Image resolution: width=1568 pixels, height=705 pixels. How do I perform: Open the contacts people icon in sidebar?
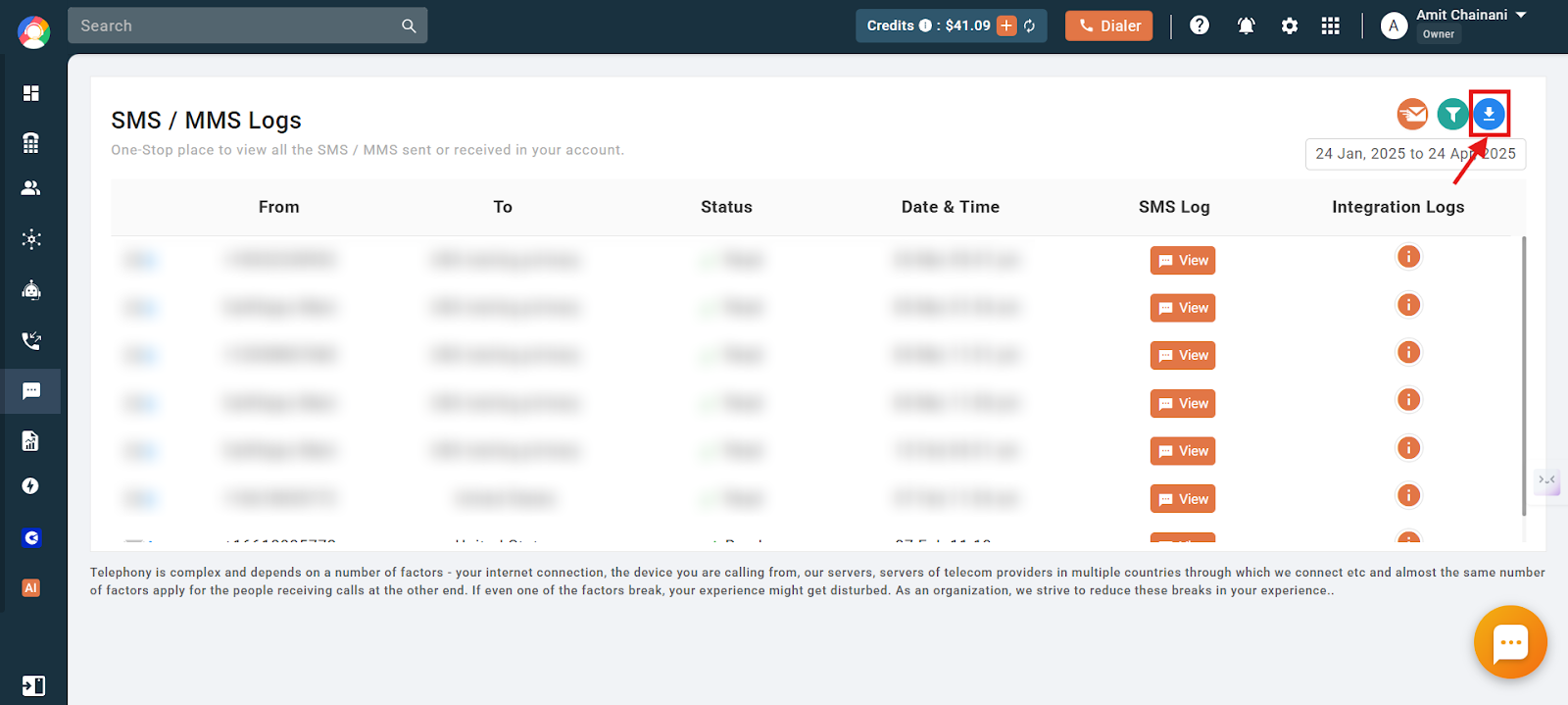click(x=31, y=187)
